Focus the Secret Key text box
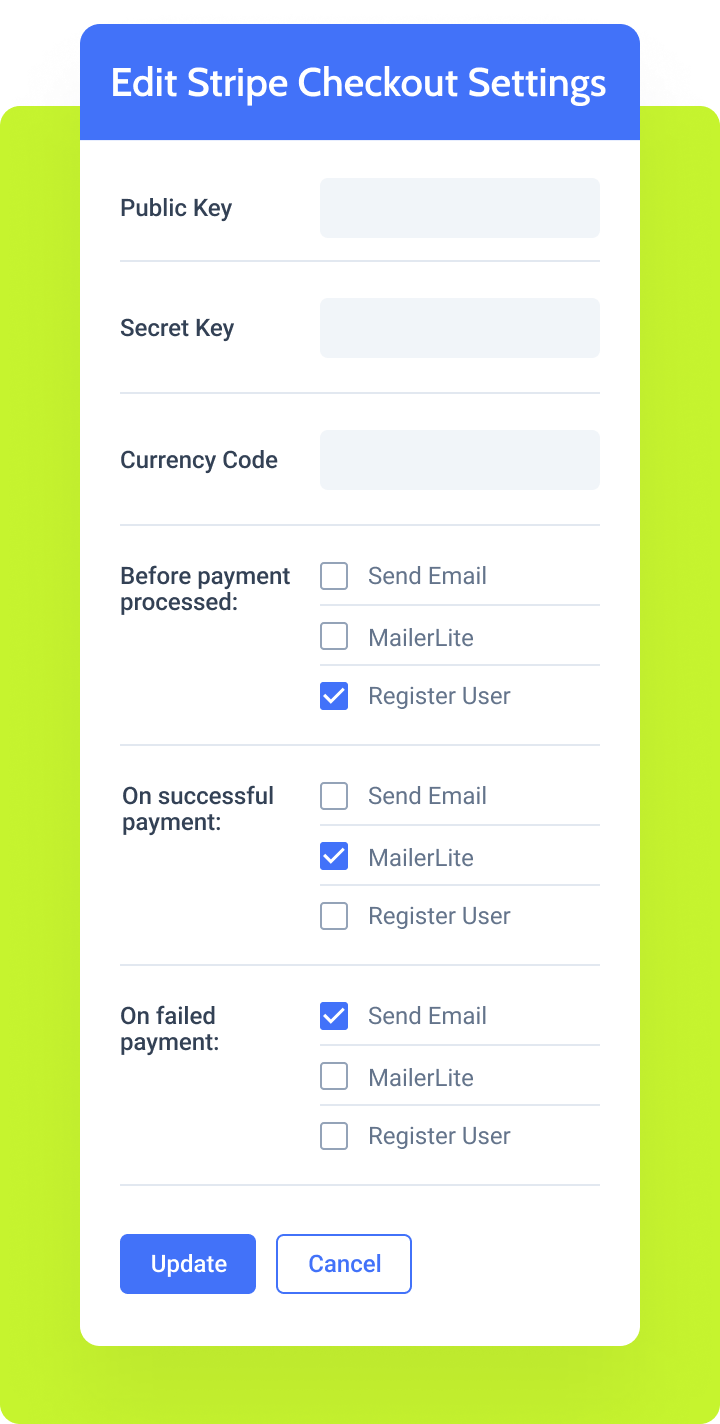The width and height of the screenshot is (720, 1424). 459,328
